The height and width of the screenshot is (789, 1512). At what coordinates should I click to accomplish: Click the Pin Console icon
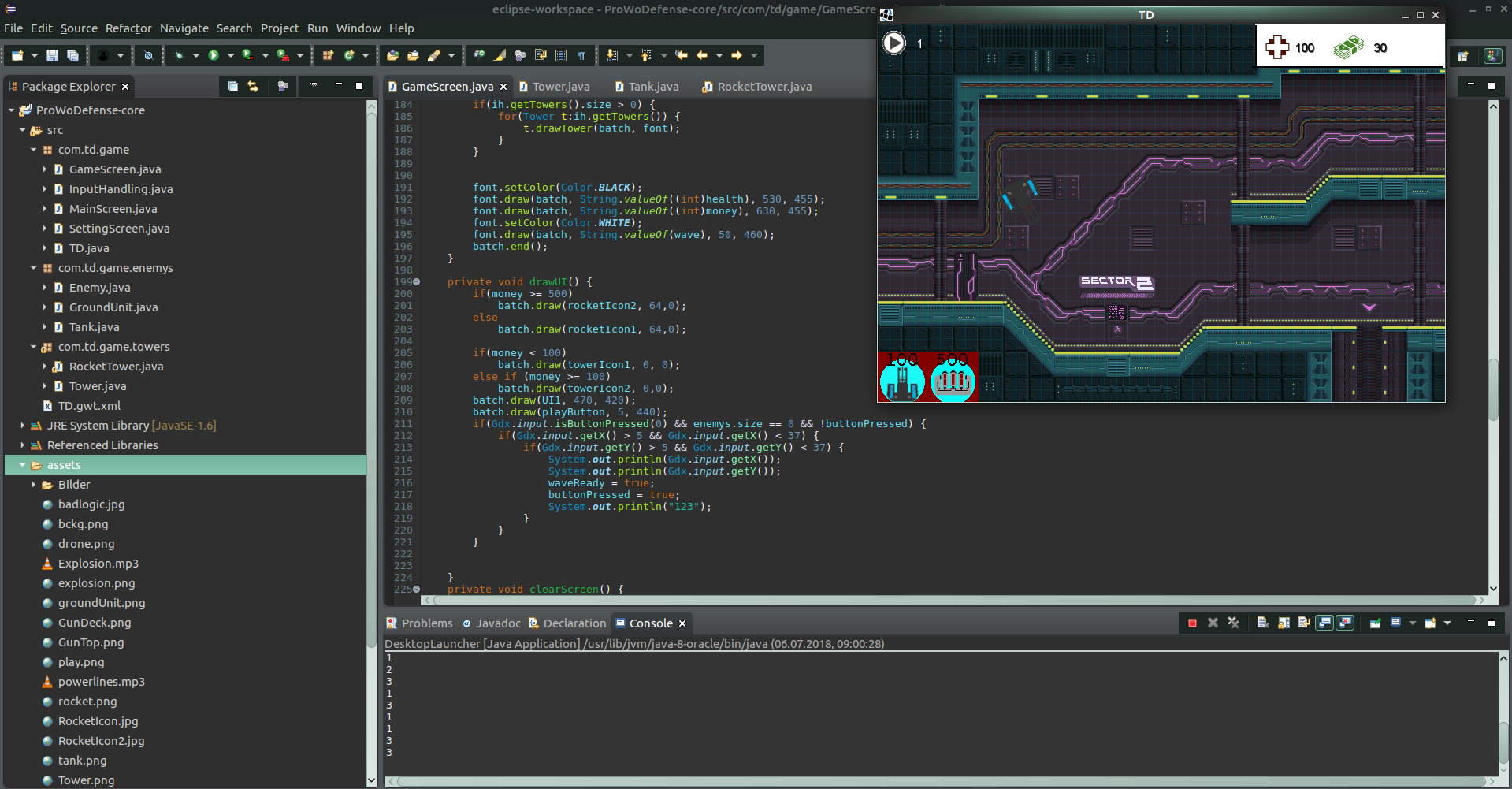coord(1375,623)
